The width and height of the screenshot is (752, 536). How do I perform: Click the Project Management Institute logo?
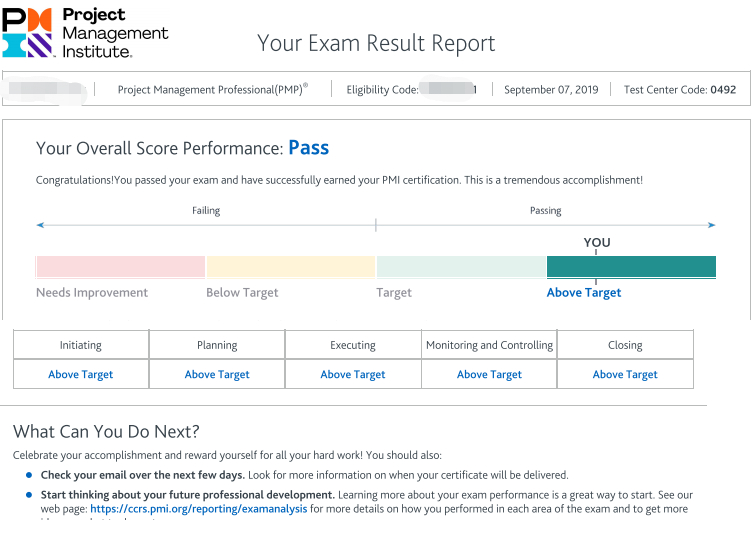[85, 31]
